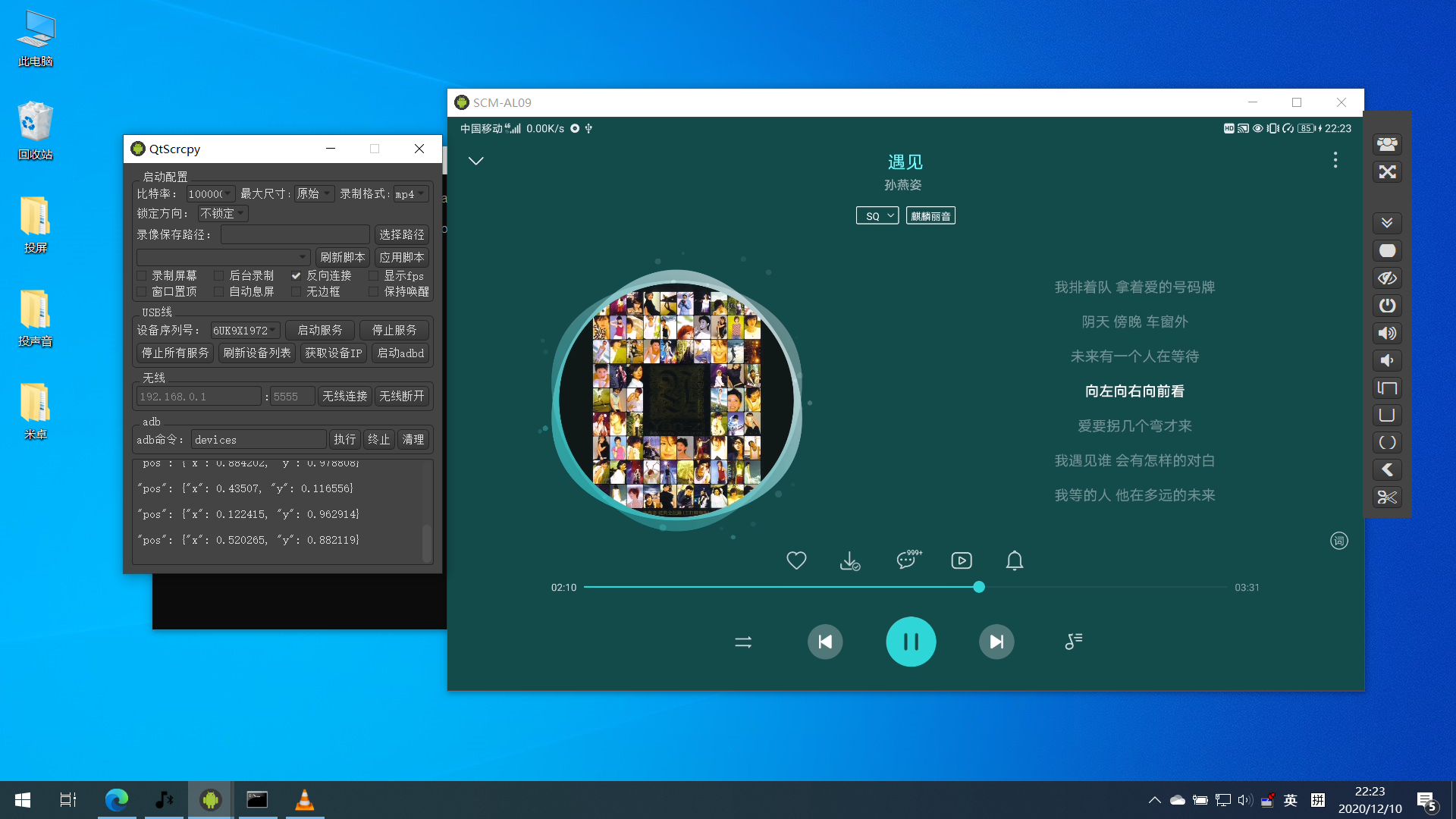Open the 录制格式 mp4 dropdown
This screenshot has height=819, width=1456.
[411, 194]
